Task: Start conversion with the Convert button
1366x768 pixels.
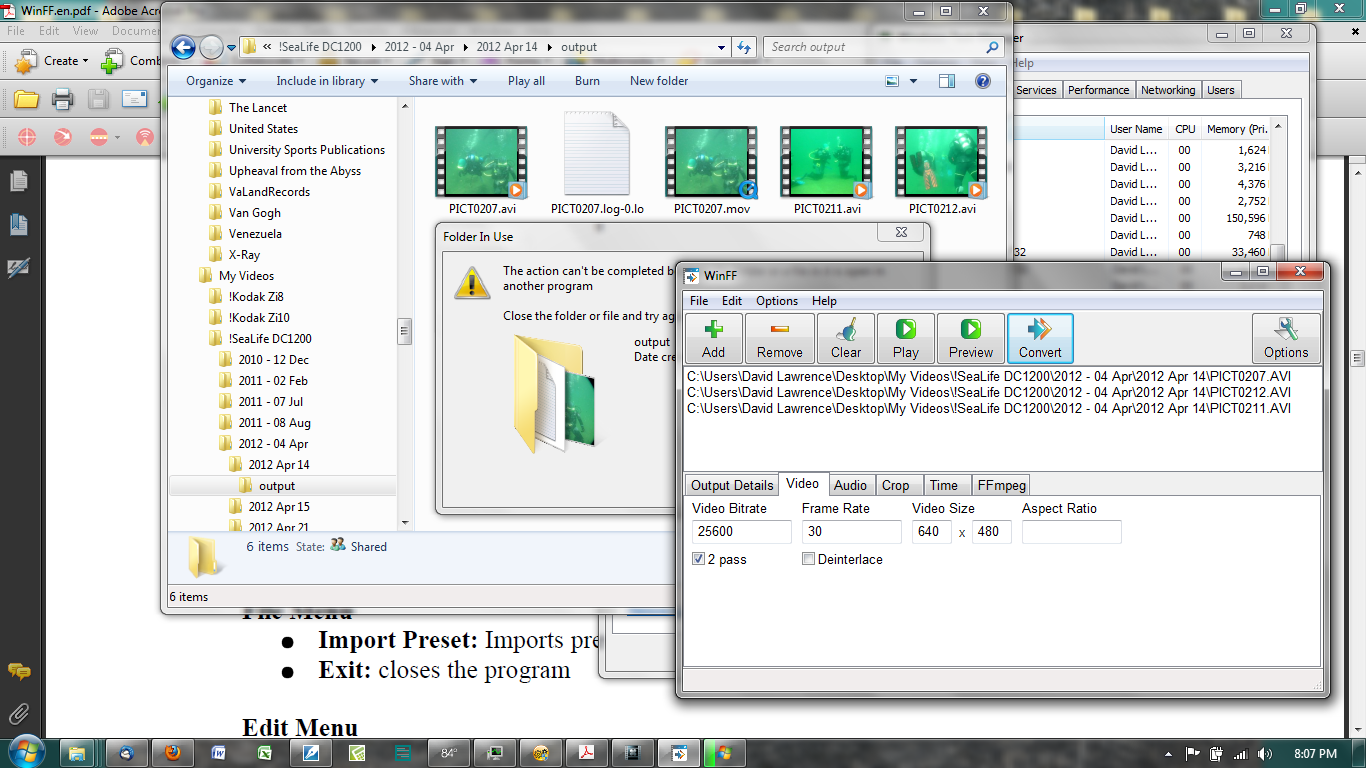Action: [1040, 338]
